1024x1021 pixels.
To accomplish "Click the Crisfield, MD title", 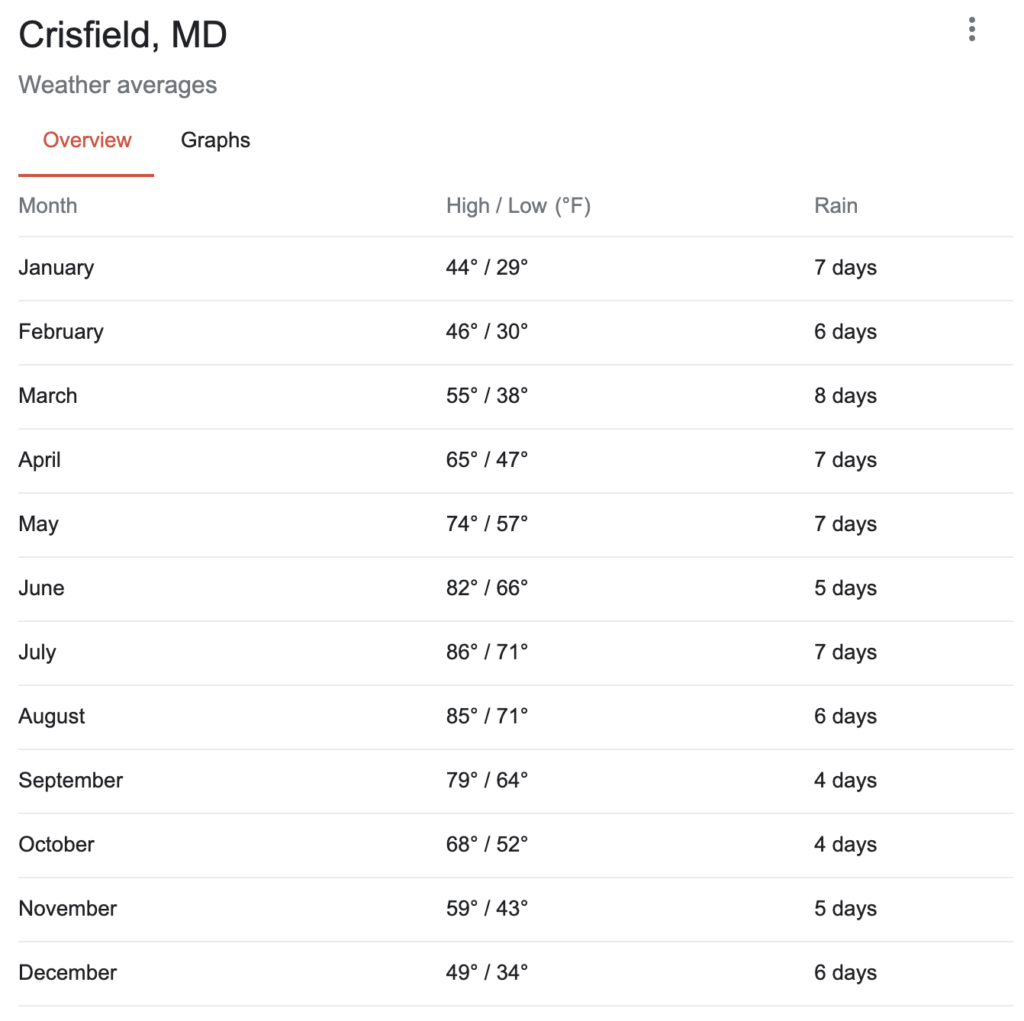I will point(123,36).
